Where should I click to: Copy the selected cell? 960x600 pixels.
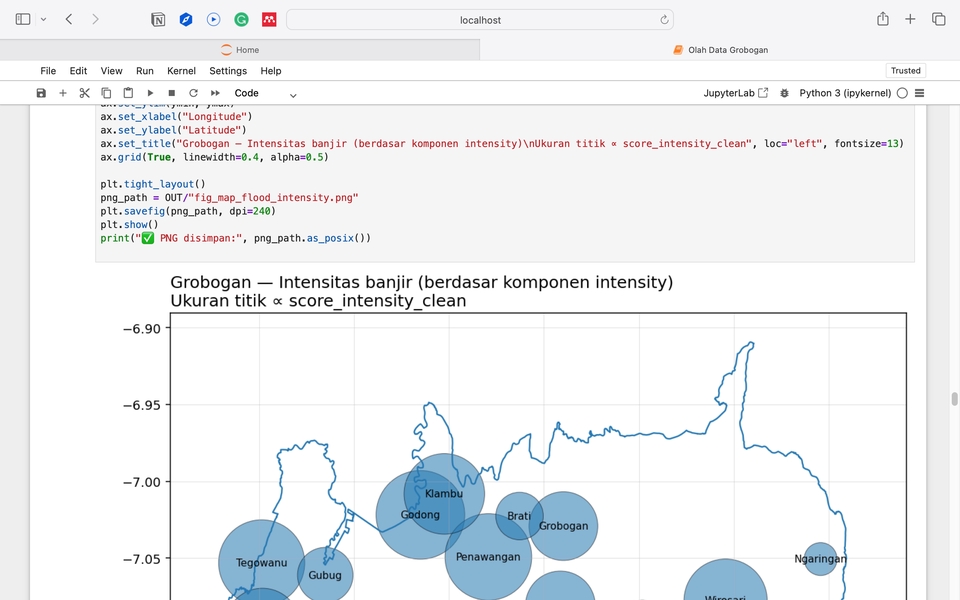tap(107, 93)
